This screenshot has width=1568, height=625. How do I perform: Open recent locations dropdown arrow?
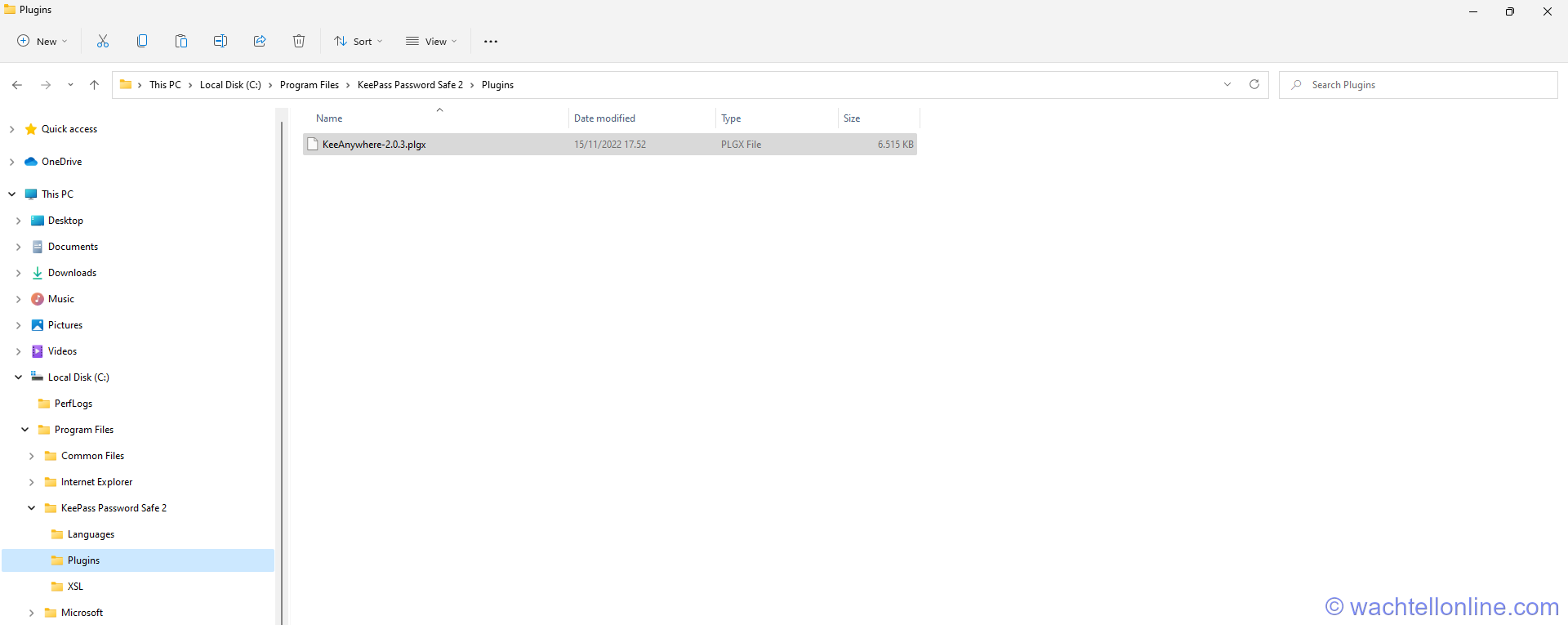click(70, 85)
